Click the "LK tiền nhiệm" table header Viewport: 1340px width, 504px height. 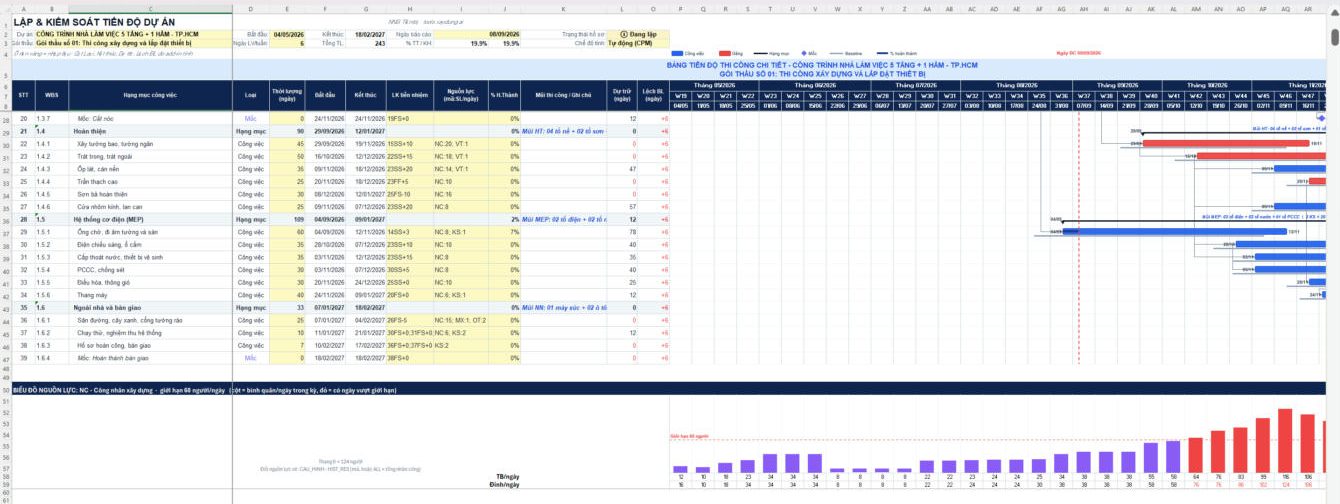tap(409, 96)
